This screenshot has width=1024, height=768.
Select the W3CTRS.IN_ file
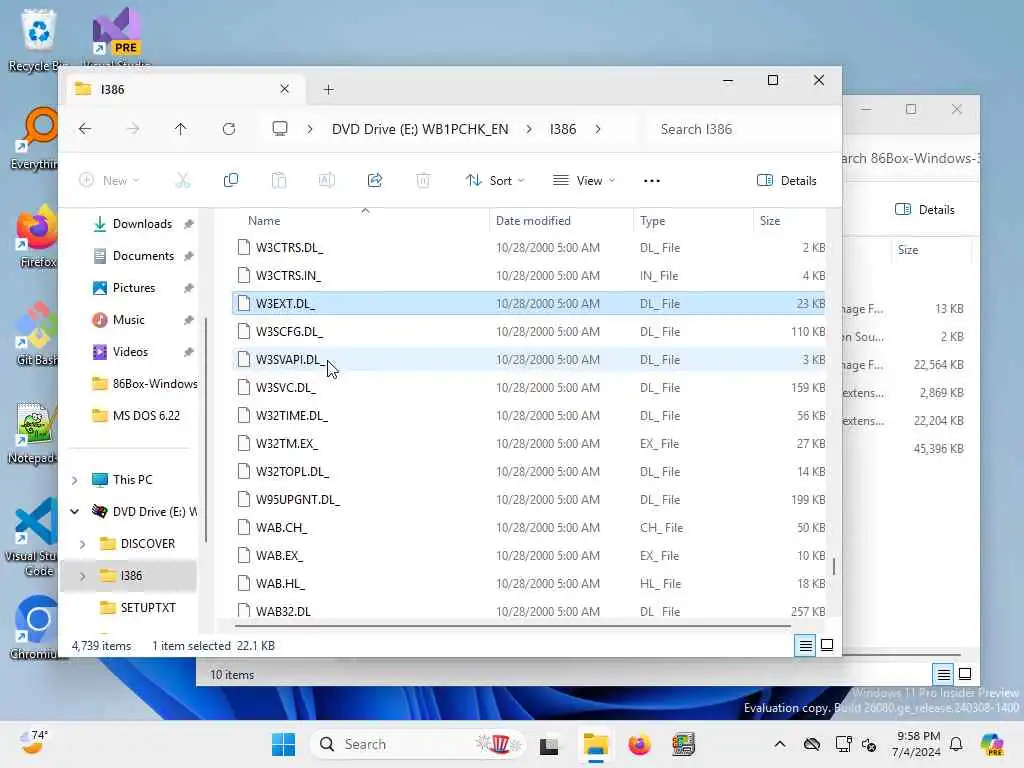click(x=529, y=276)
